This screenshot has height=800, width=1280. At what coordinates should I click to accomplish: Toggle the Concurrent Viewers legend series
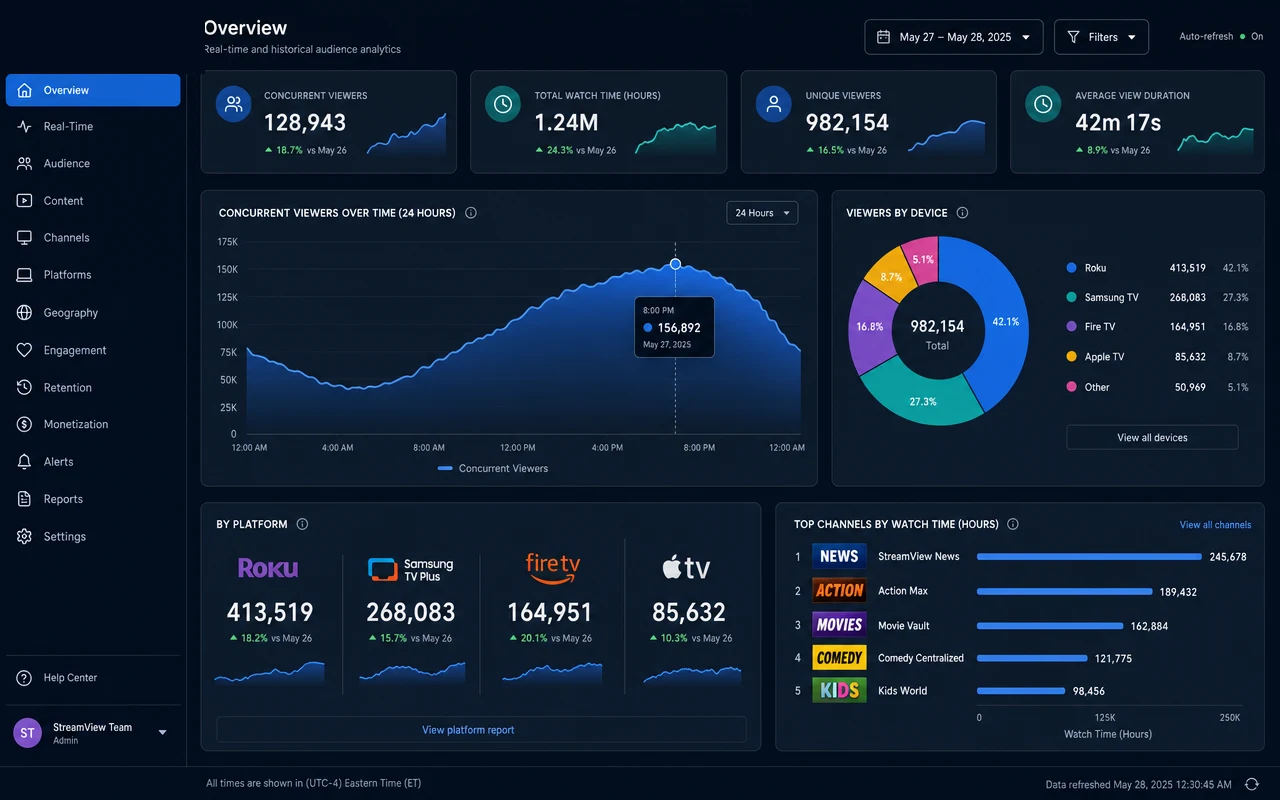[493, 468]
